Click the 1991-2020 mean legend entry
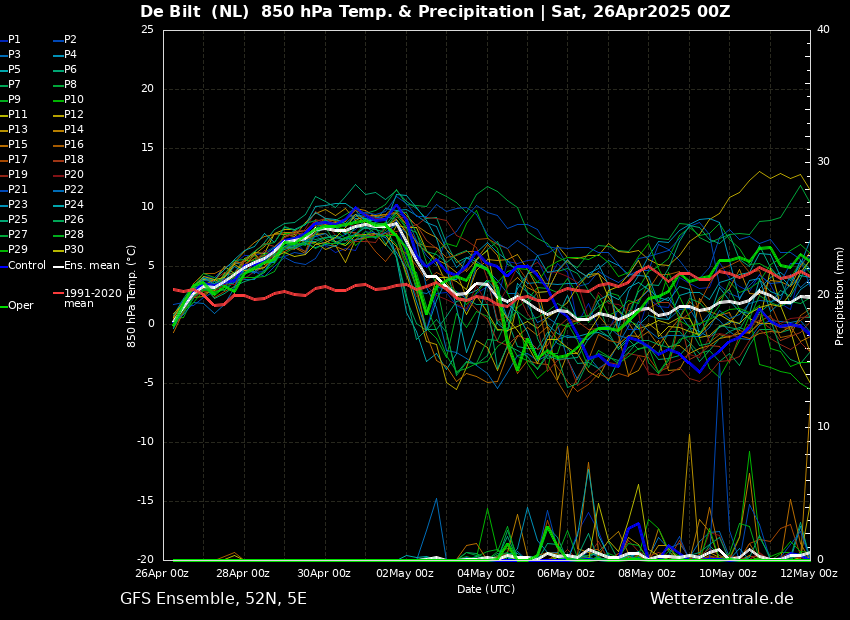850x620 pixels. pos(88,298)
